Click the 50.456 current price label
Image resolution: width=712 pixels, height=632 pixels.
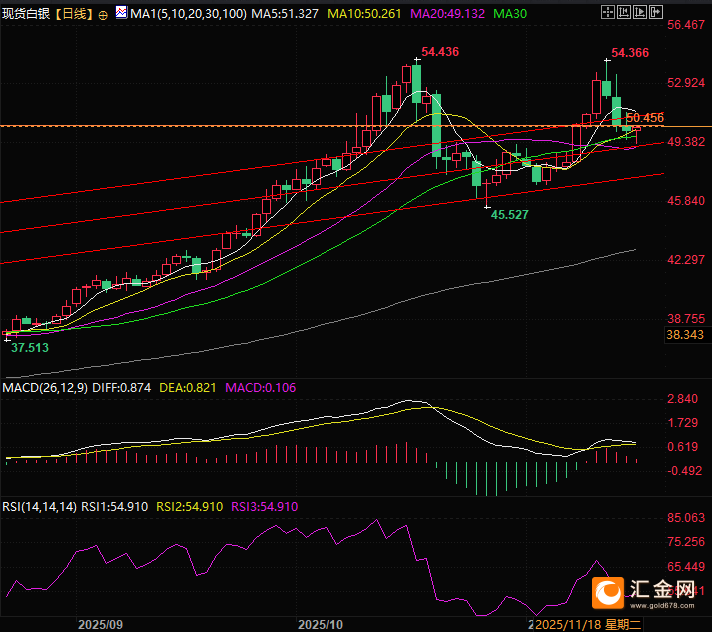tap(645, 118)
